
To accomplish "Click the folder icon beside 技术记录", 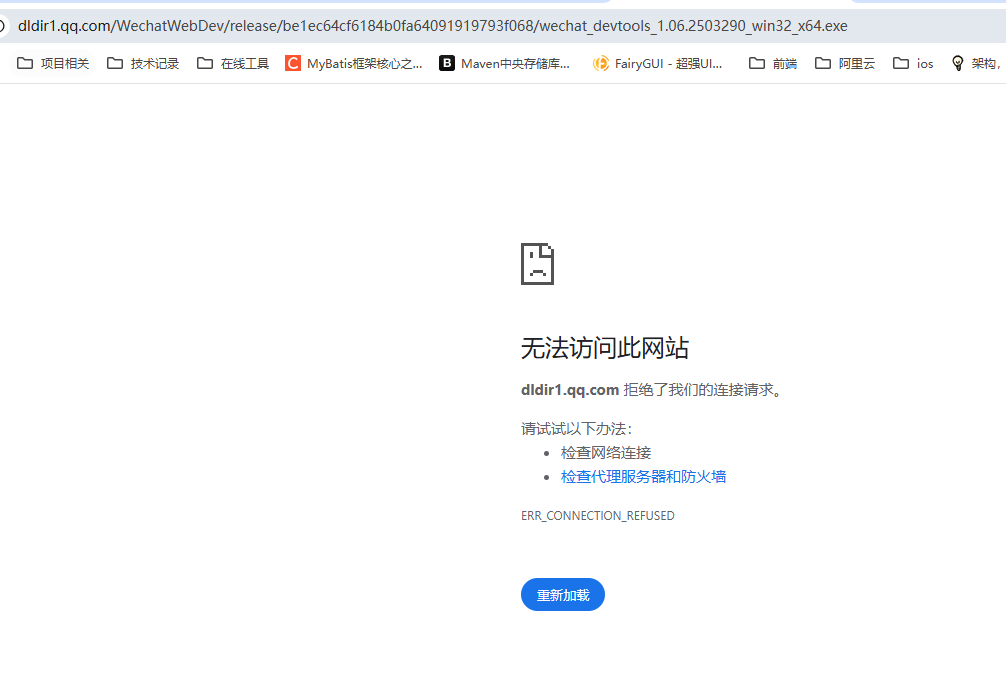I will coord(115,63).
